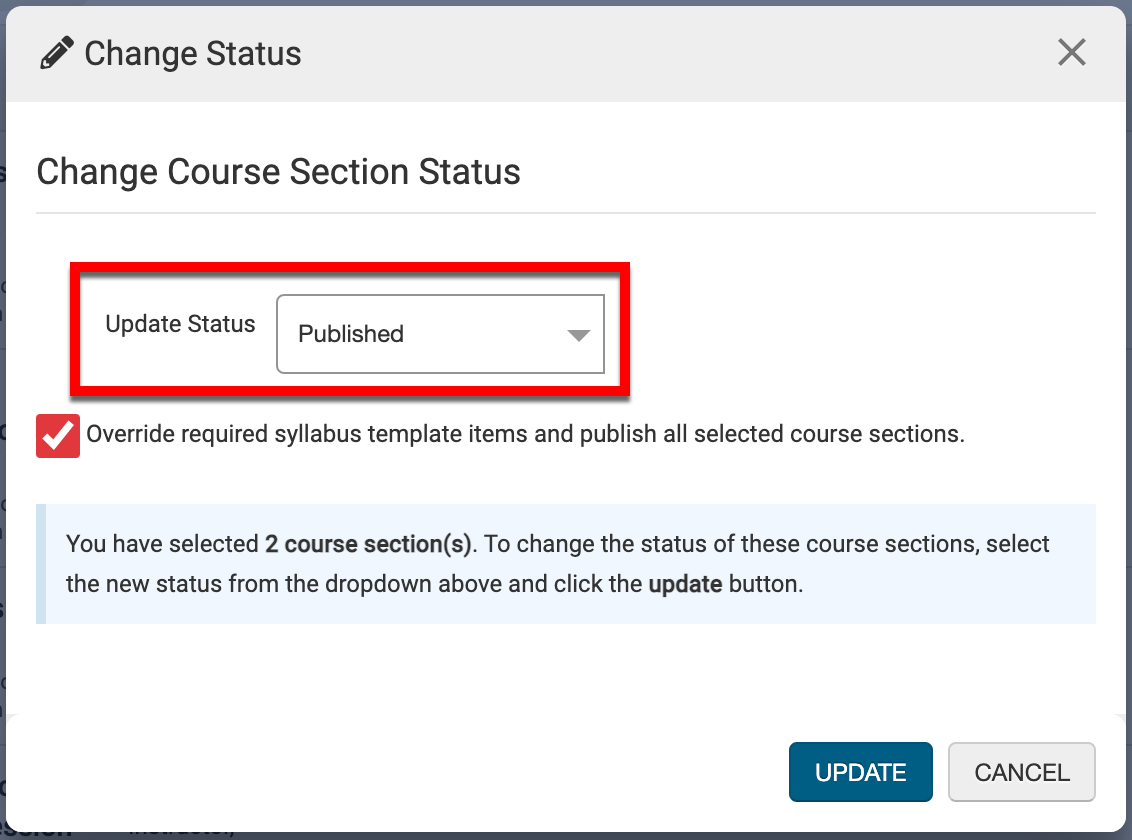Uncheck the red override checkbox
Viewport: 1132px width, 840px height.
(58, 436)
